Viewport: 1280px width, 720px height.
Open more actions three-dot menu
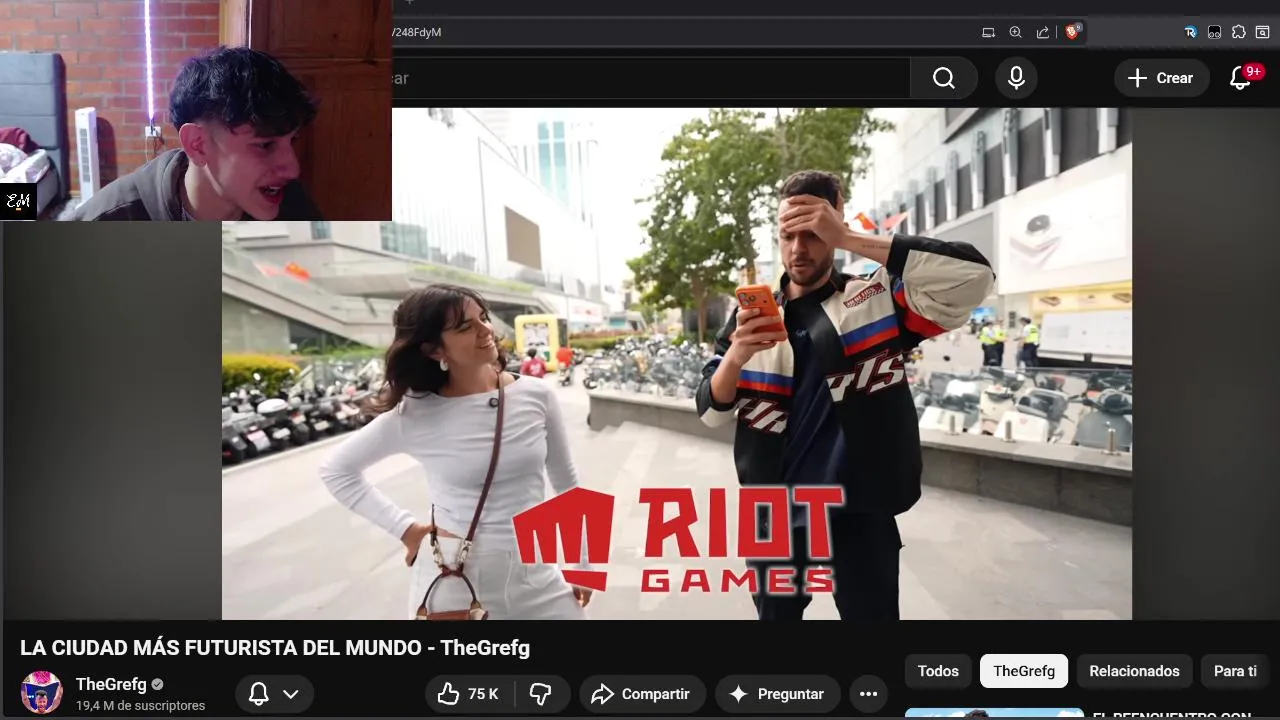pos(868,694)
